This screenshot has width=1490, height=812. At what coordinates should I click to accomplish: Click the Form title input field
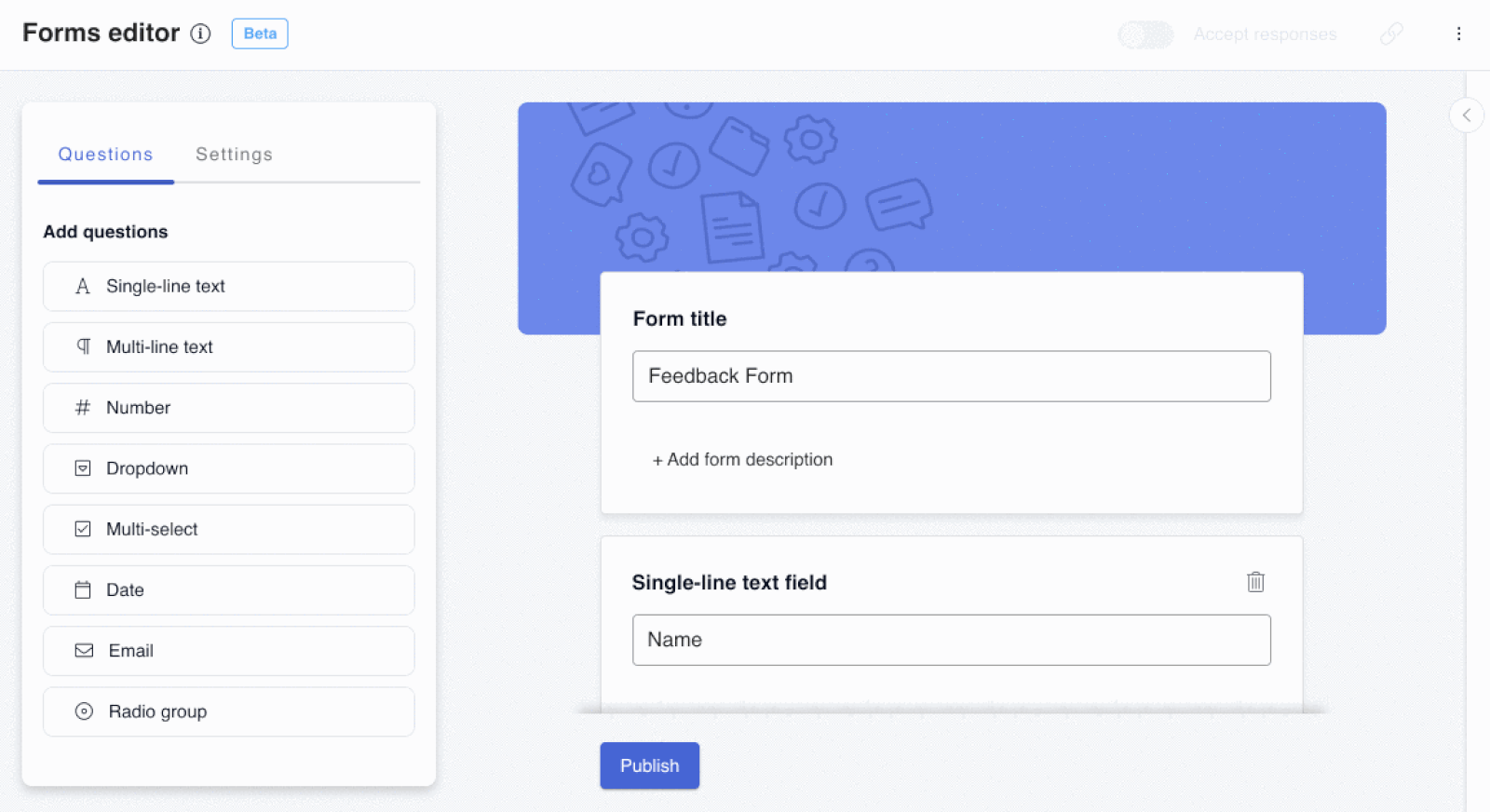pos(951,376)
